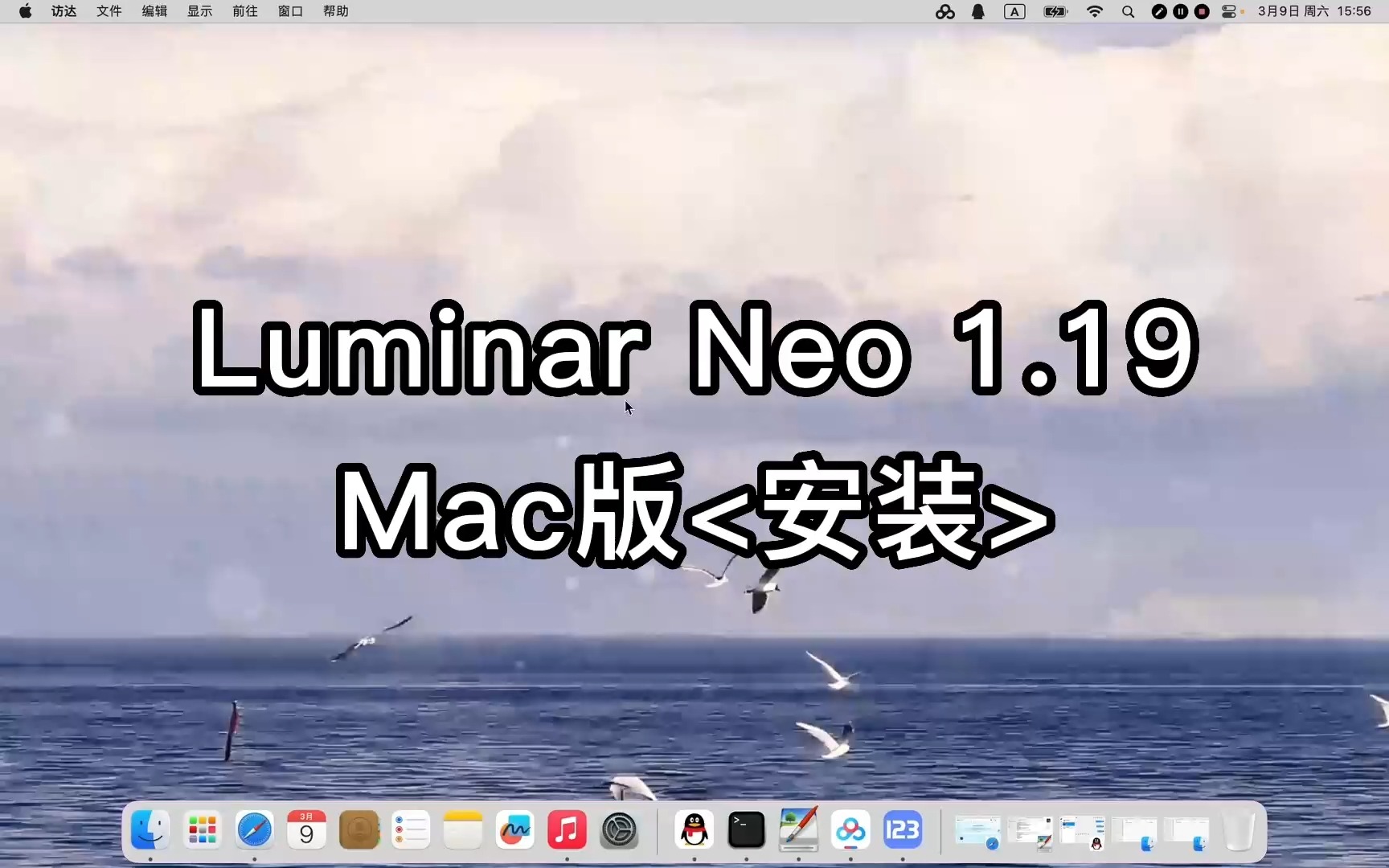This screenshot has height=868, width=1389.
Task: Open the input source menu labeled A
Action: [x=1014, y=11]
